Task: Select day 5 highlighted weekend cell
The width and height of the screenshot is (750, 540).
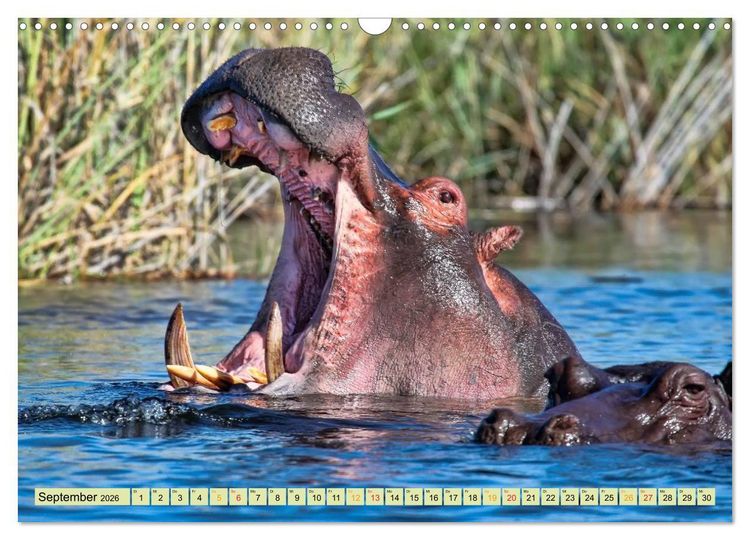Action: [x=219, y=497]
